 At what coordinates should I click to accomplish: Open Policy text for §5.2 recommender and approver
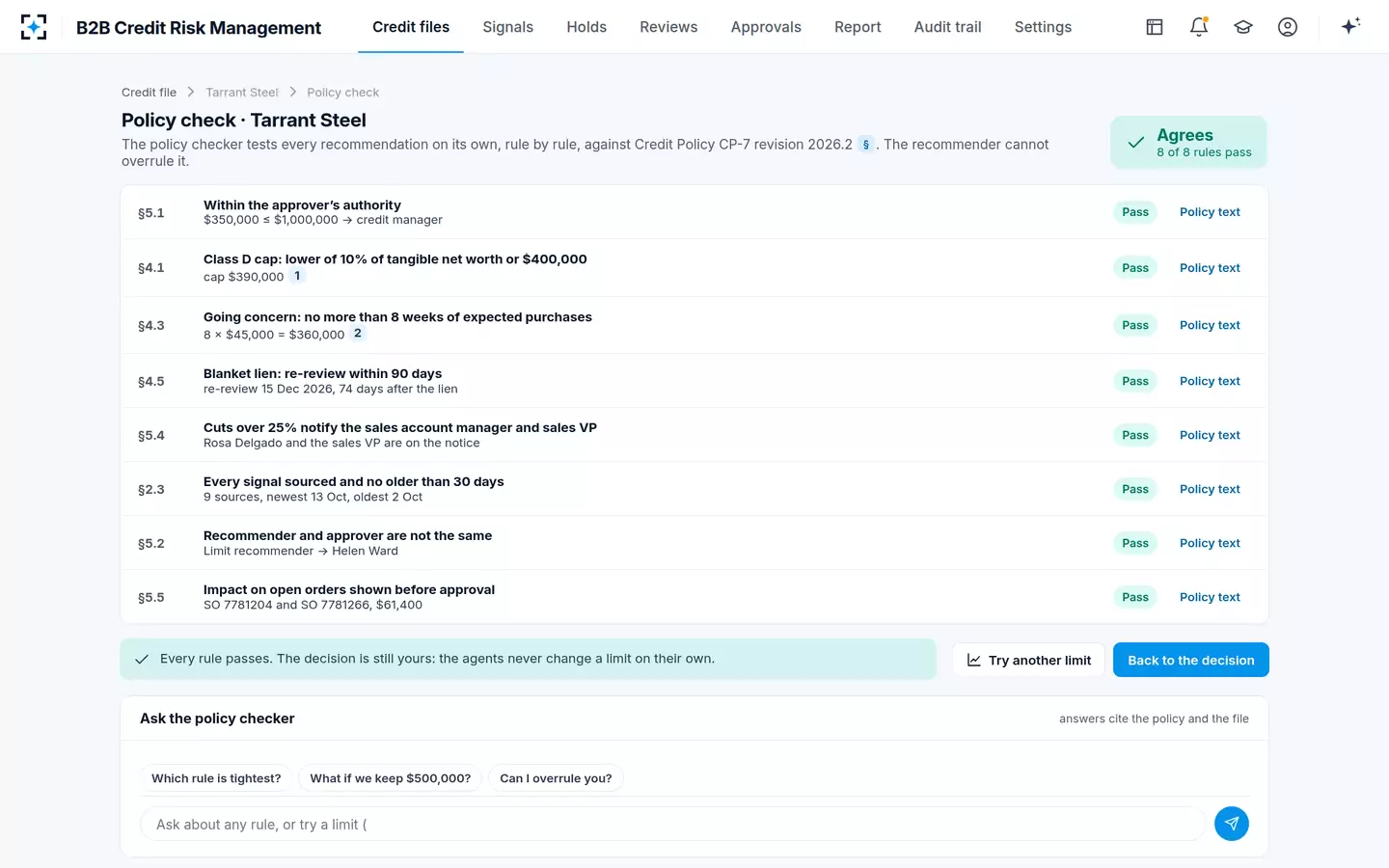pos(1210,543)
